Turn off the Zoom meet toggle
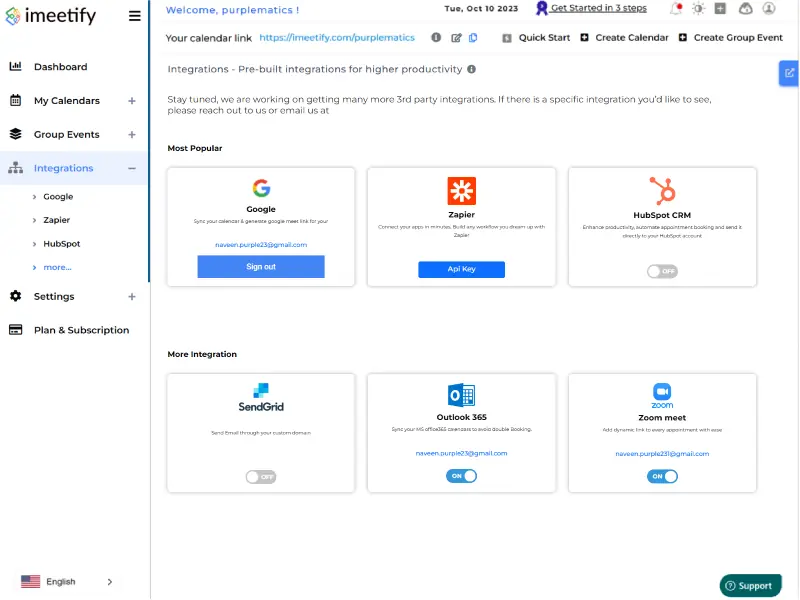The image size is (800, 600). coord(662,477)
